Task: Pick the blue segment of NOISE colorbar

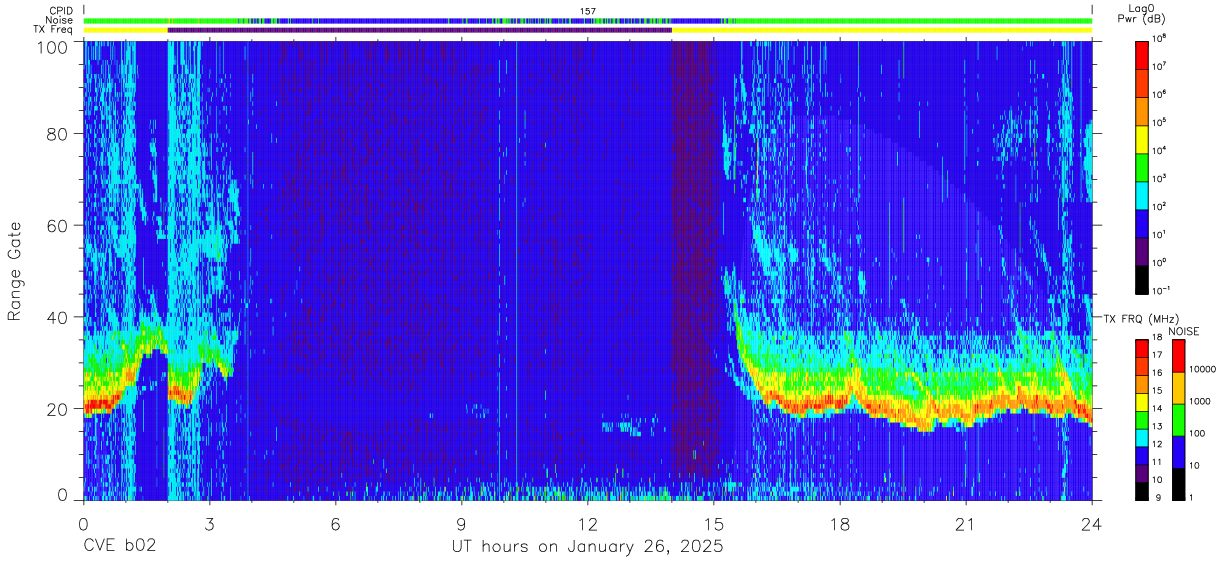Action: [1177, 451]
